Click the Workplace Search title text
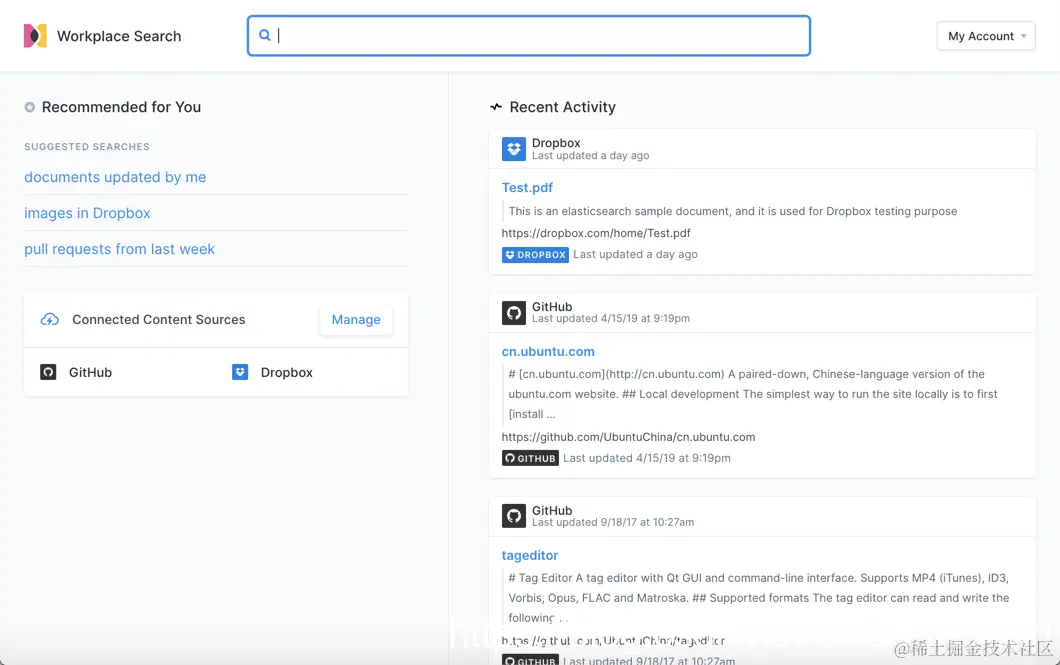The height and width of the screenshot is (665, 1060). click(119, 36)
